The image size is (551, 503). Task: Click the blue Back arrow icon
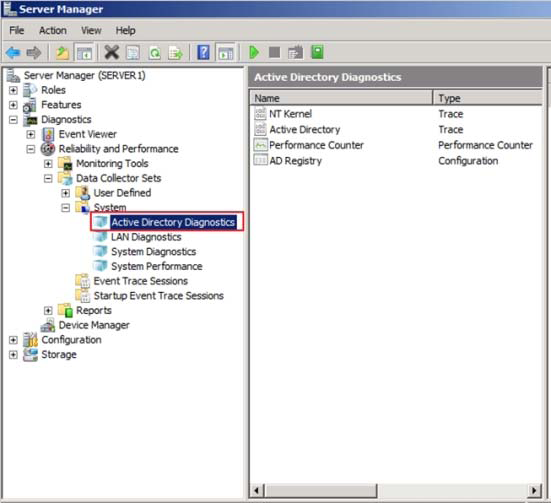[13, 53]
